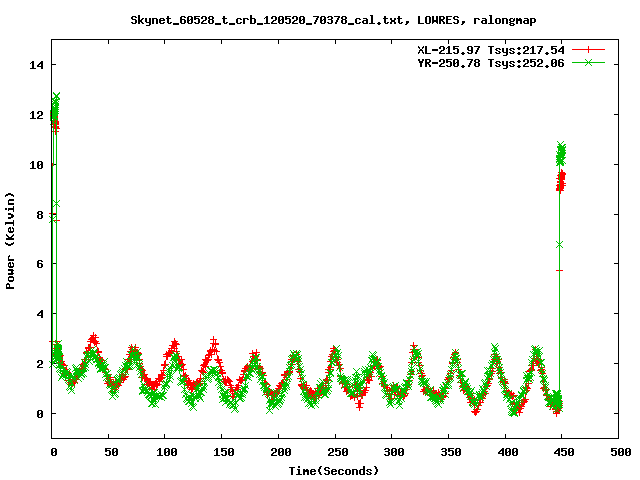Click x-axis tick label 300
The height and width of the screenshot is (480, 640).
click(x=394, y=452)
